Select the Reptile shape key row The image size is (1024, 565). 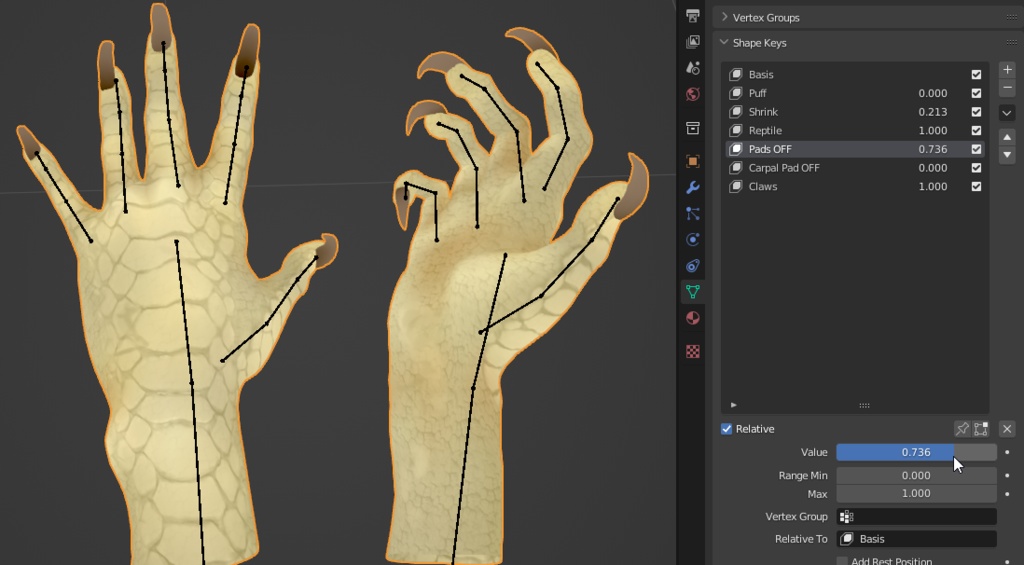856,131
